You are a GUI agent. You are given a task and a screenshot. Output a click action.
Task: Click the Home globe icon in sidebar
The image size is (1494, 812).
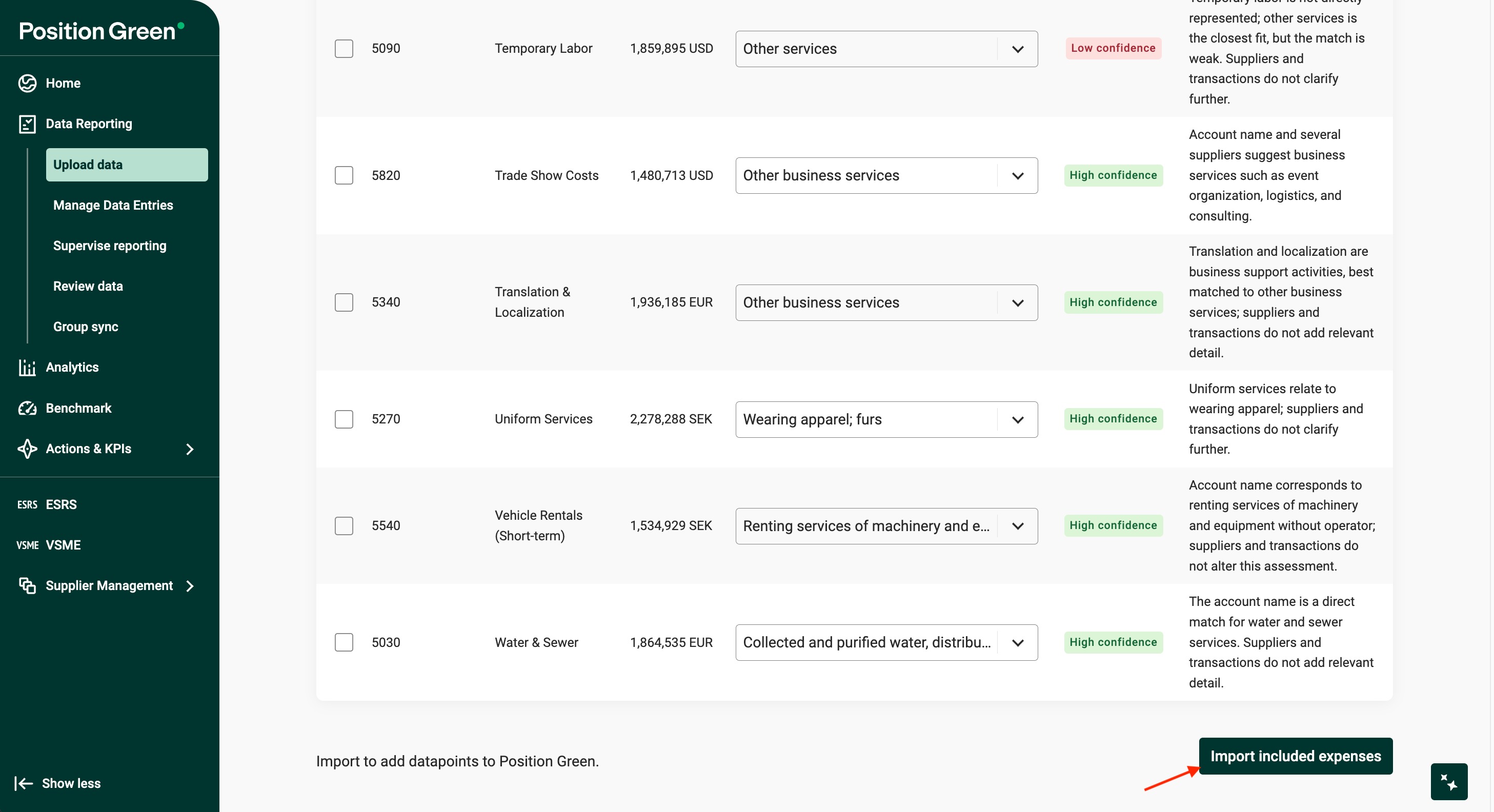coord(27,83)
